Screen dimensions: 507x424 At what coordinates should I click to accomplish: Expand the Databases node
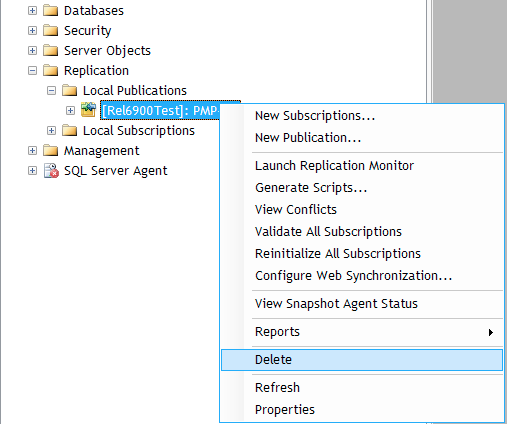point(32,11)
